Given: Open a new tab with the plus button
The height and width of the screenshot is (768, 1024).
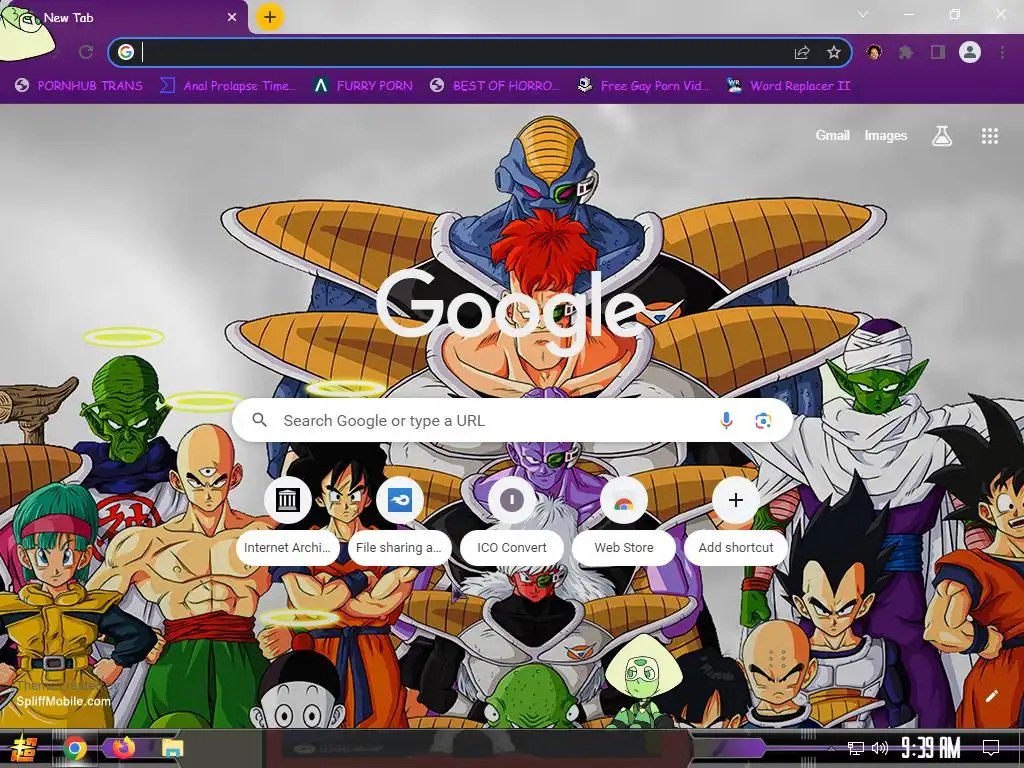Looking at the screenshot, I should 270,17.
